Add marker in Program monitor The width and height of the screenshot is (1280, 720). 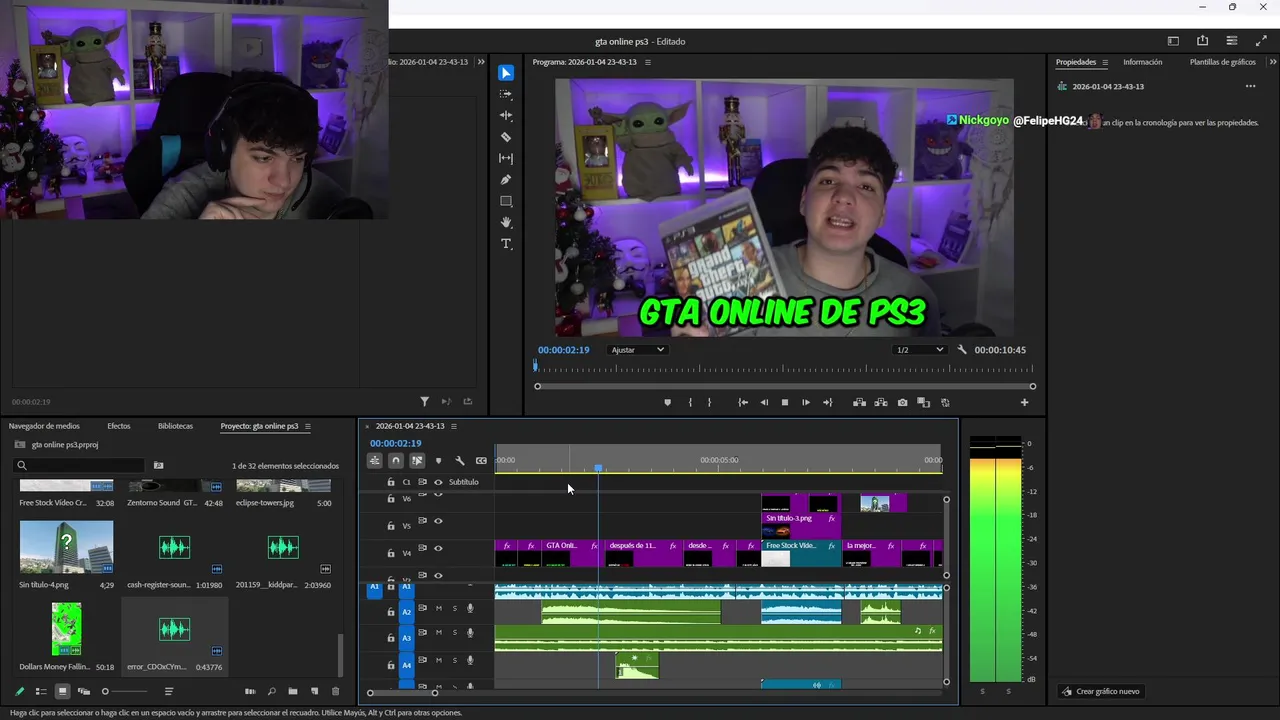tap(667, 402)
